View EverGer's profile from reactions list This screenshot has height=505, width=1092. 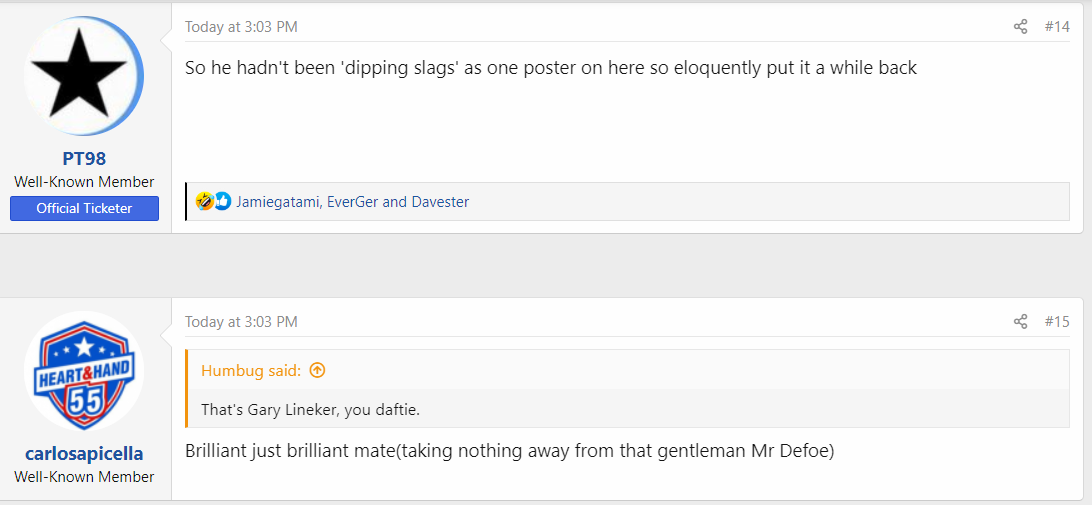point(351,202)
